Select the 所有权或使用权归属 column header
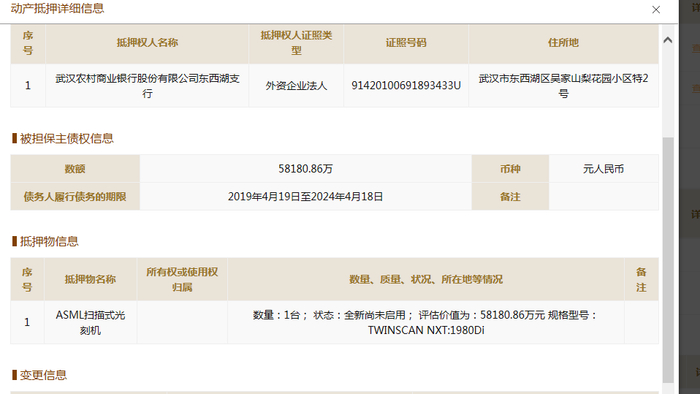The width and height of the screenshot is (700, 394). pyautogui.click(x=182, y=279)
